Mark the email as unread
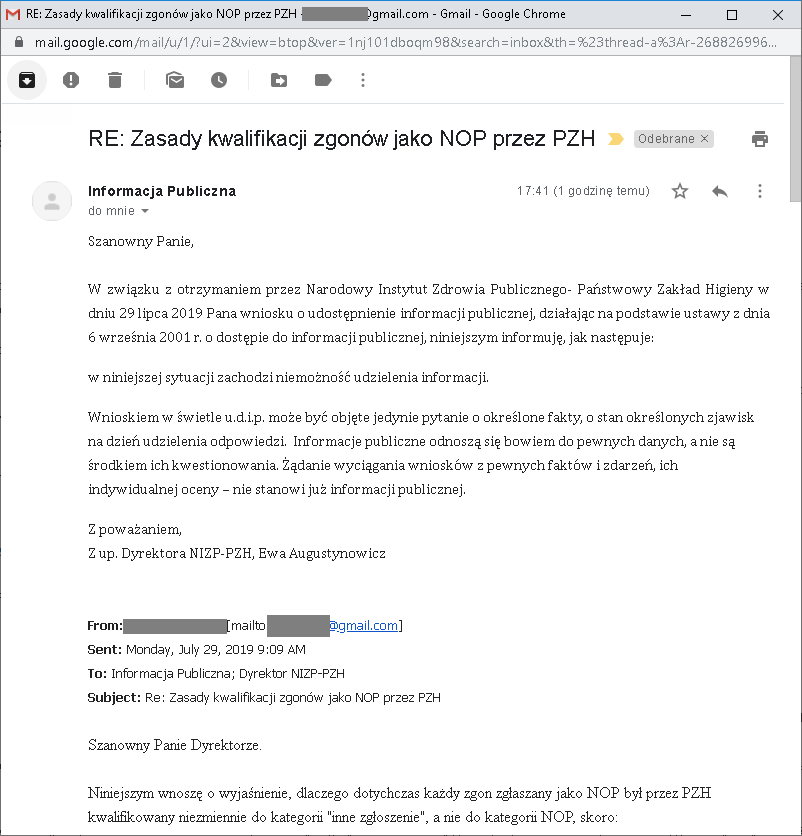 click(x=175, y=80)
